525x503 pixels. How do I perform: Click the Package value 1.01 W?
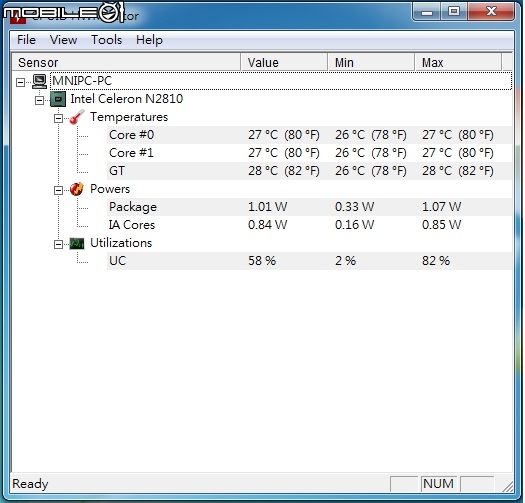(x=267, y=207)
